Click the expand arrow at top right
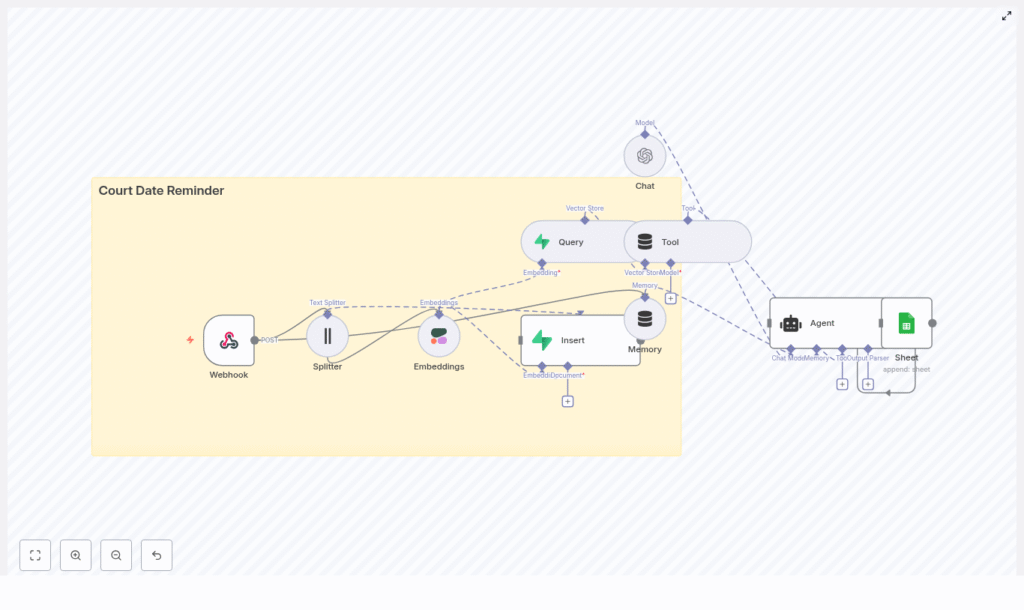 click(x=1007, y=16)
